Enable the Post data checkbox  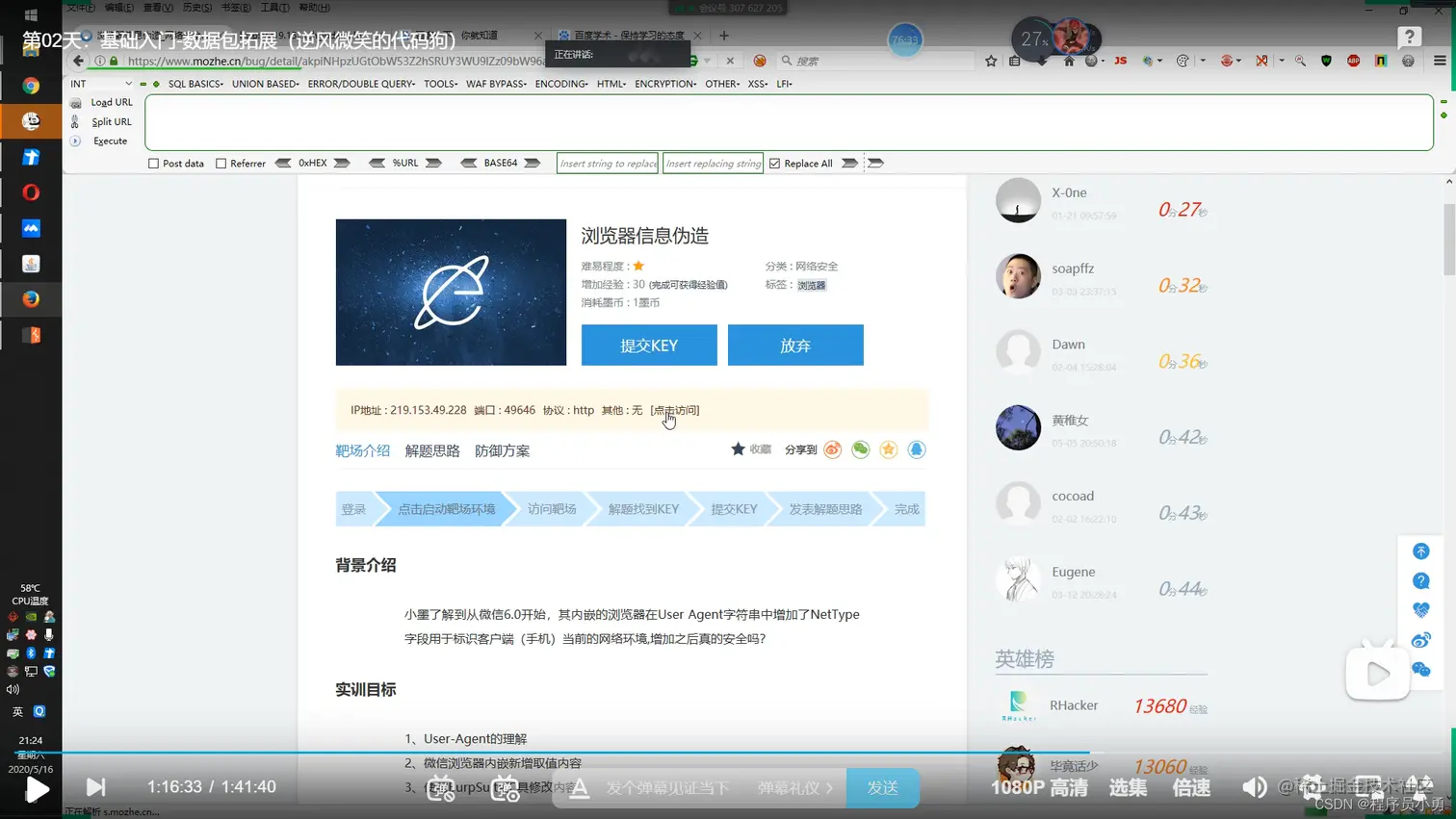tap(153, 164)
